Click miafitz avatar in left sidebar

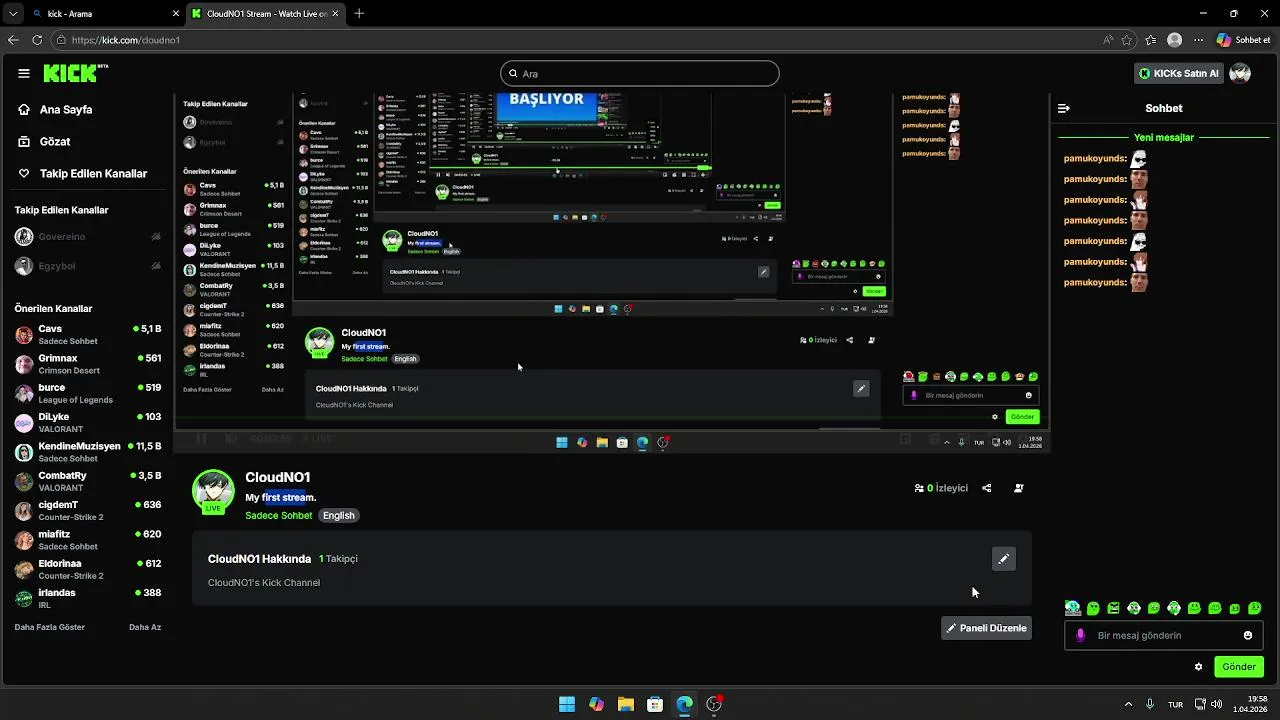pos(24,540)
